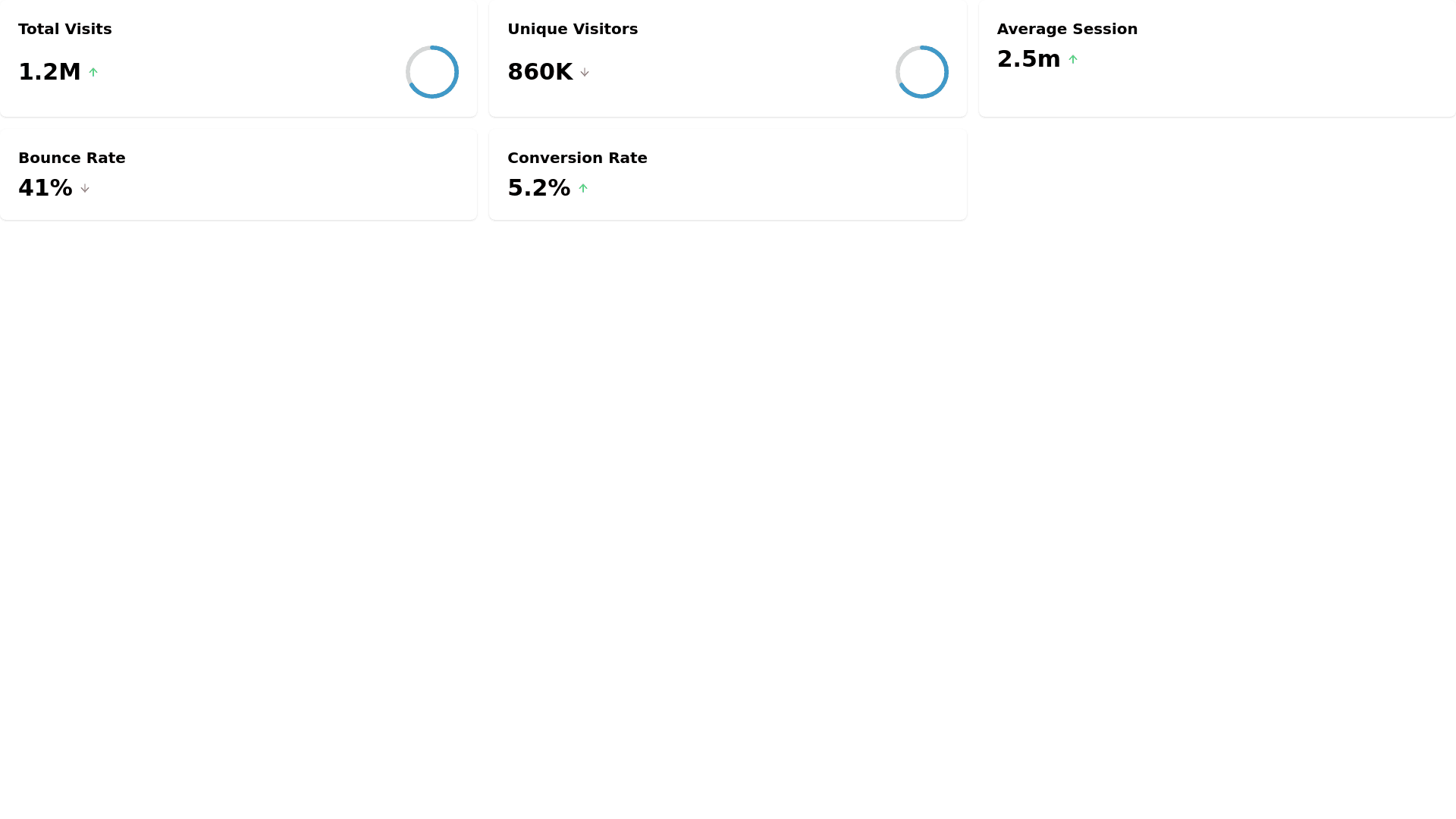Screen dimensions: 1456x819
Task: Click the Average Session up arrow icon
Action: point(1073,59)
